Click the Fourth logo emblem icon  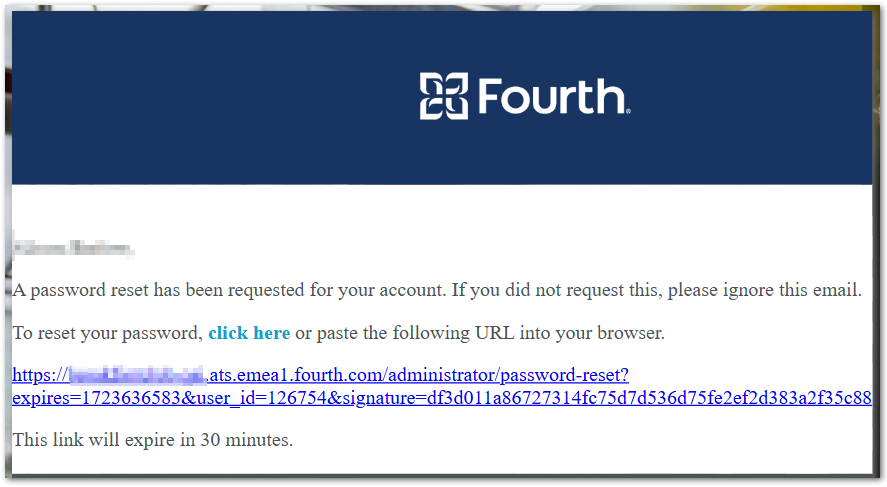click(x=443, y=96)
